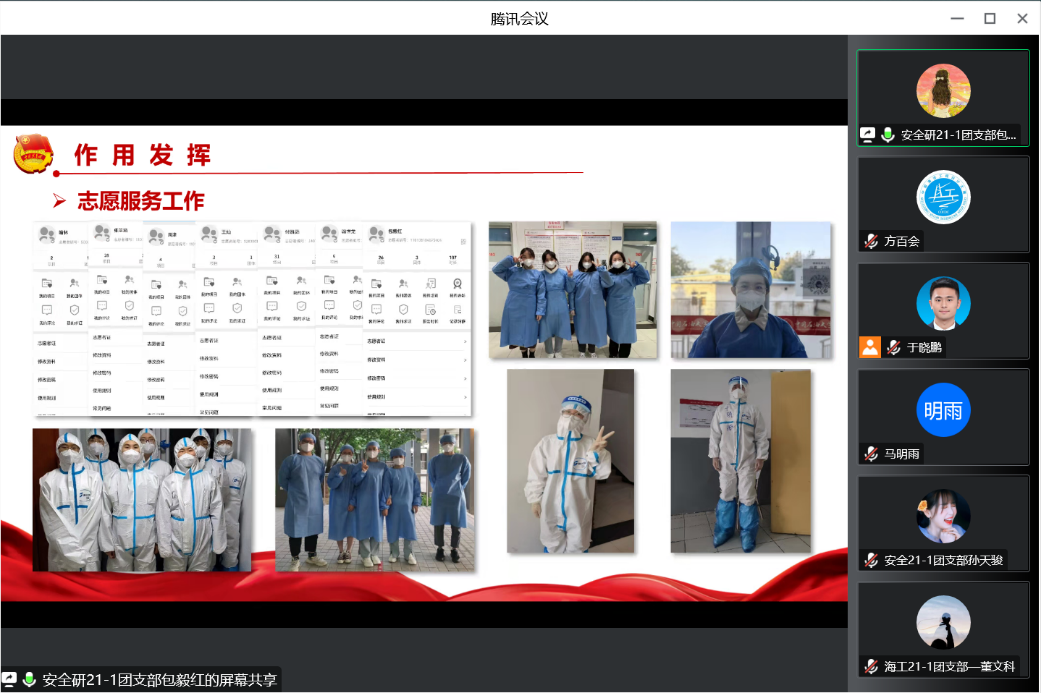Maximize the 腾讯会议 window
This screenshot has width=1041, height=693.
(989, 18)
